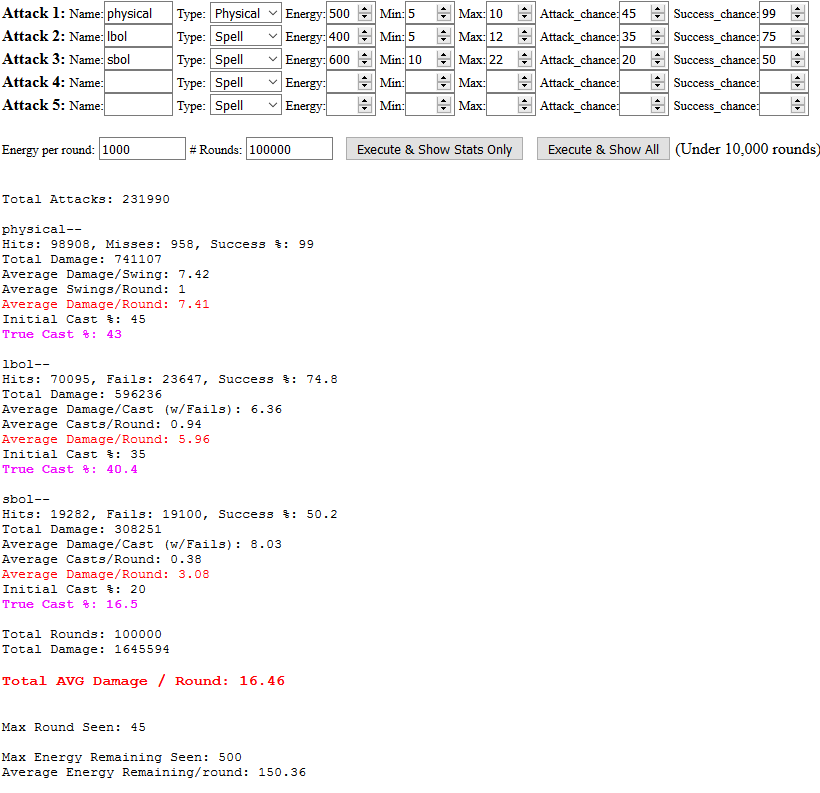Image resolution: width=820 pixels, height=793 pixels.
Task: Click Execute & Show All button
Action: pyautogui.click(x=603, y=149)
